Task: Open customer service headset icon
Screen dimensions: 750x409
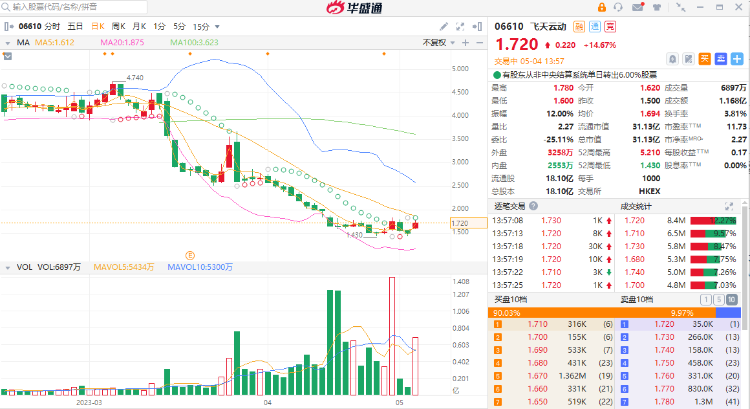Action: [x=618, y=7]
